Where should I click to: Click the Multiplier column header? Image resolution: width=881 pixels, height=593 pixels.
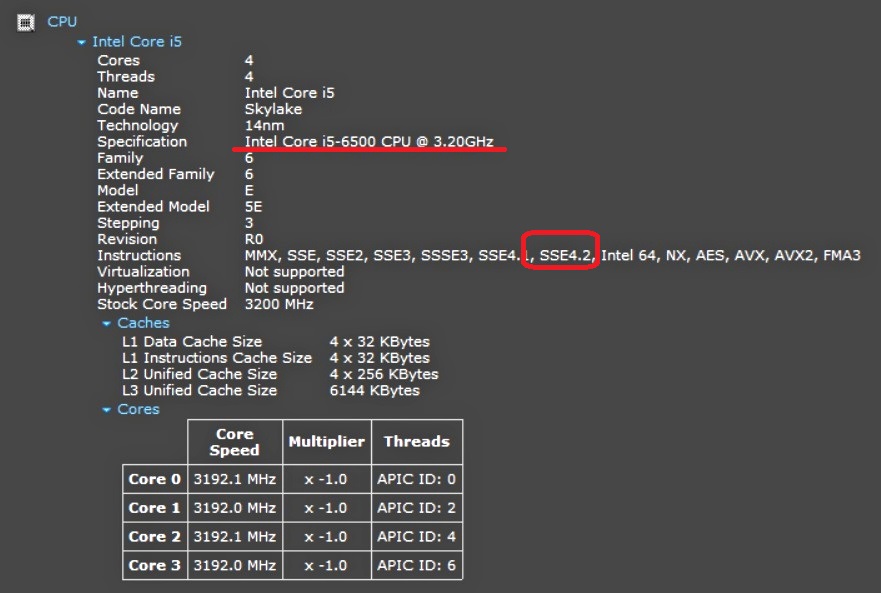pyautogui.click(x=327, y=442)
